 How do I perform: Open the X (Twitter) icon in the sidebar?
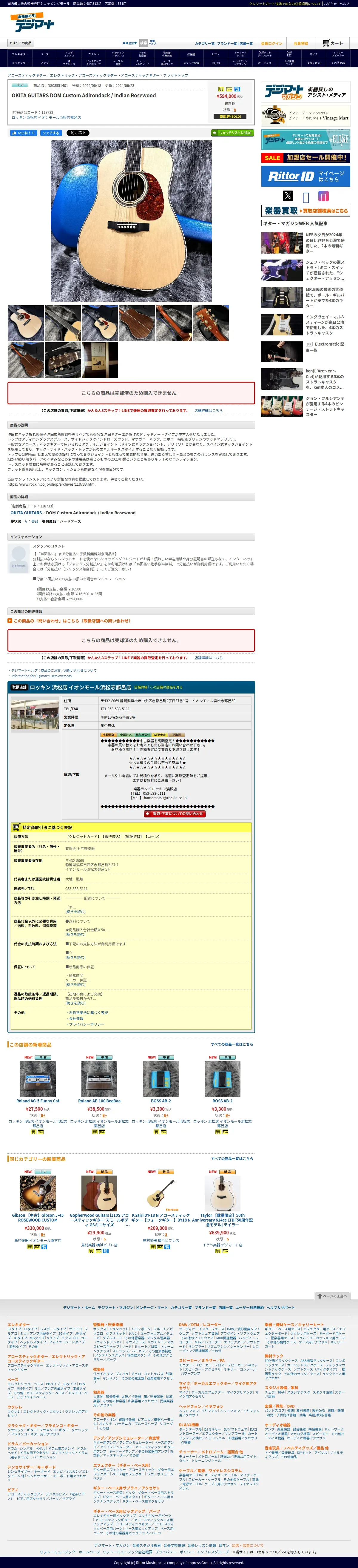[x=288, y=195]
